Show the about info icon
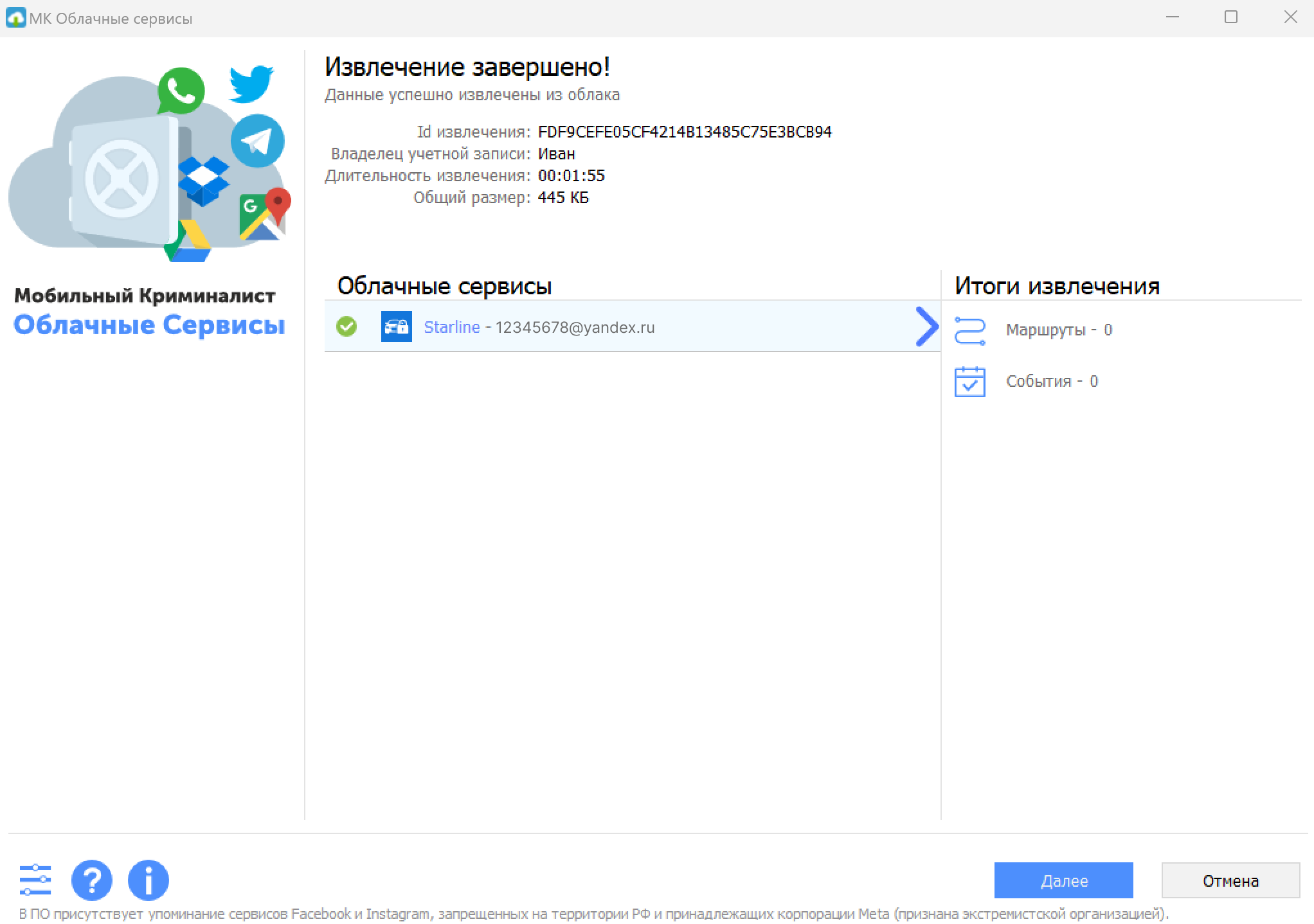Viewport: 1314px width, 924px height. [148, 880]
